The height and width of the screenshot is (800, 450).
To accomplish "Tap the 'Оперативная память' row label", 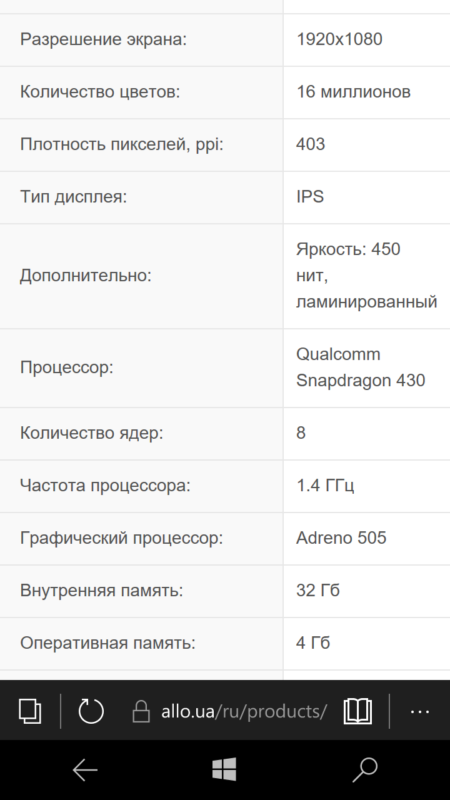I will (108, 643).
